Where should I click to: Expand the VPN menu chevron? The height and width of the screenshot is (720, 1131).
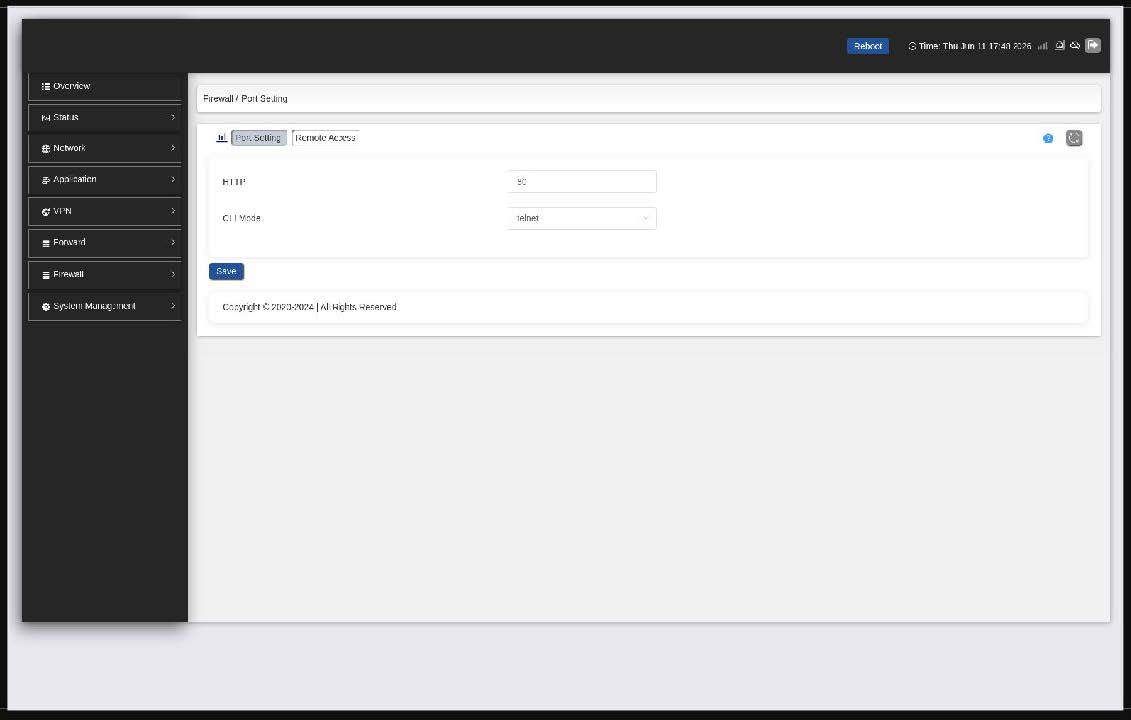[x=173, y=211]
